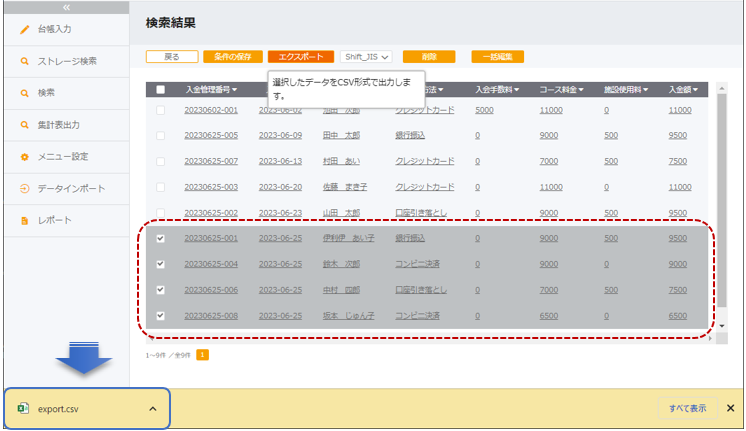This screenshot has height=431, width=746.
Task: Click the magnifier icon beside 集計表出力
Action: (24, 125)
